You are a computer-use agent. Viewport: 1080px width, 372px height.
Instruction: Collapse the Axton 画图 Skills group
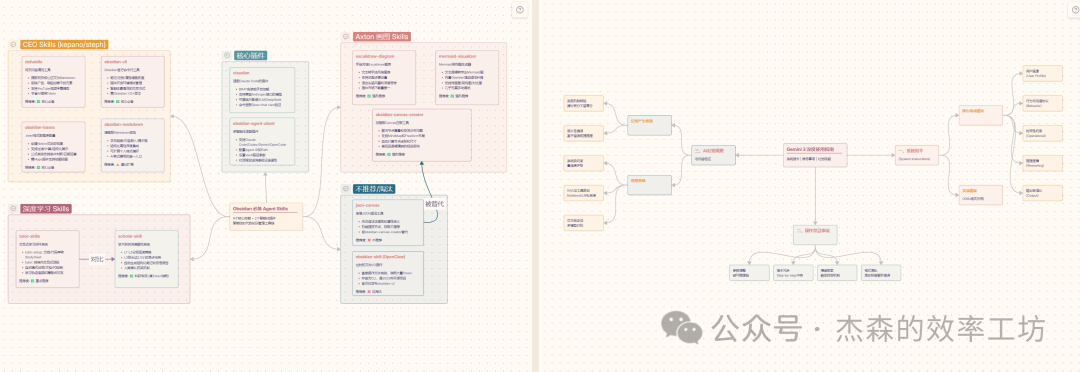(x=346, y=36)
